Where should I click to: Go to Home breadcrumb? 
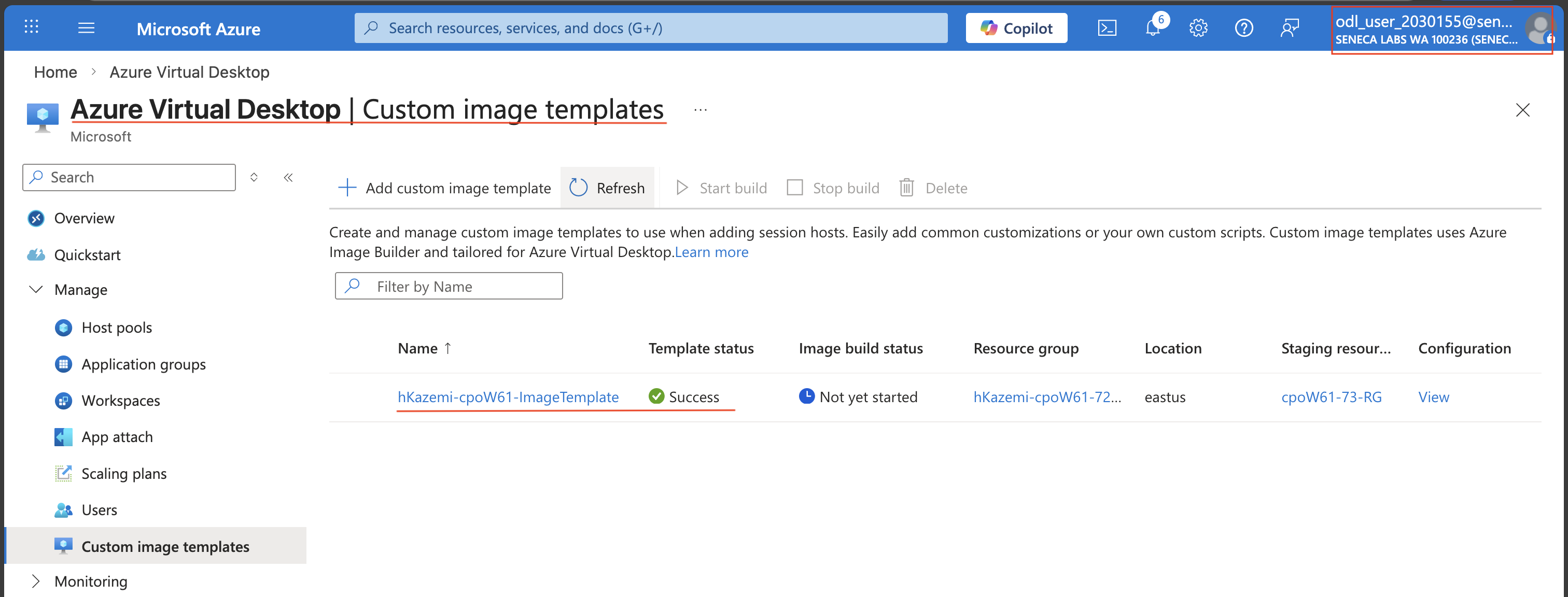(55, 72)
